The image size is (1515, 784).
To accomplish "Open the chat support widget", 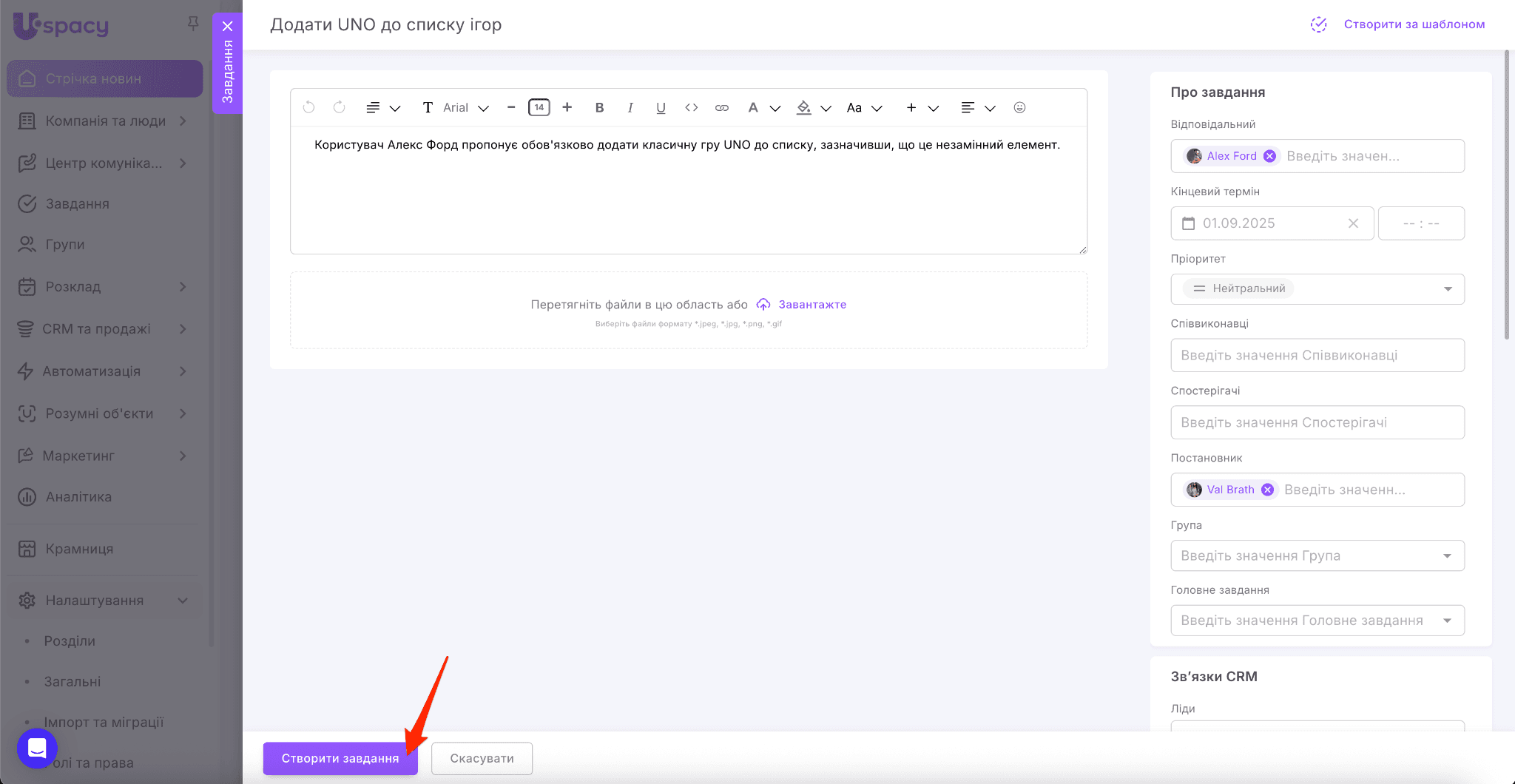I will 37,748.
